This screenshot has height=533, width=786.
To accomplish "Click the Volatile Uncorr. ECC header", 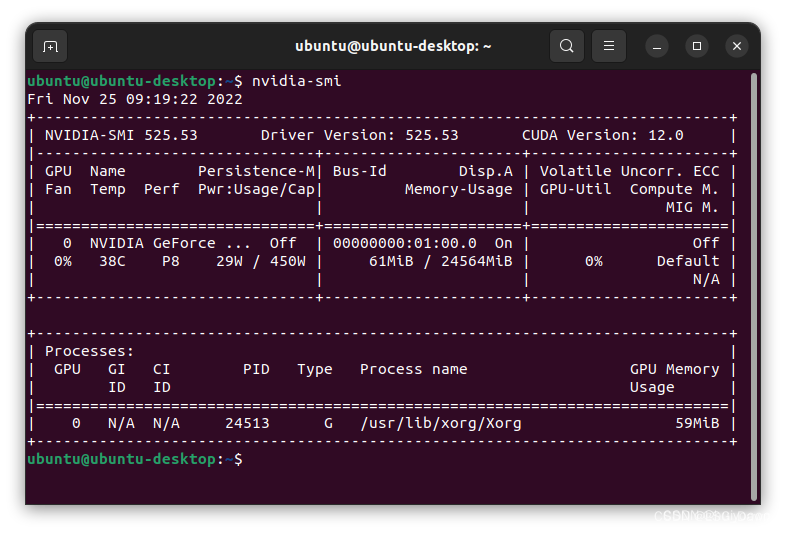I will pos(630,171).
